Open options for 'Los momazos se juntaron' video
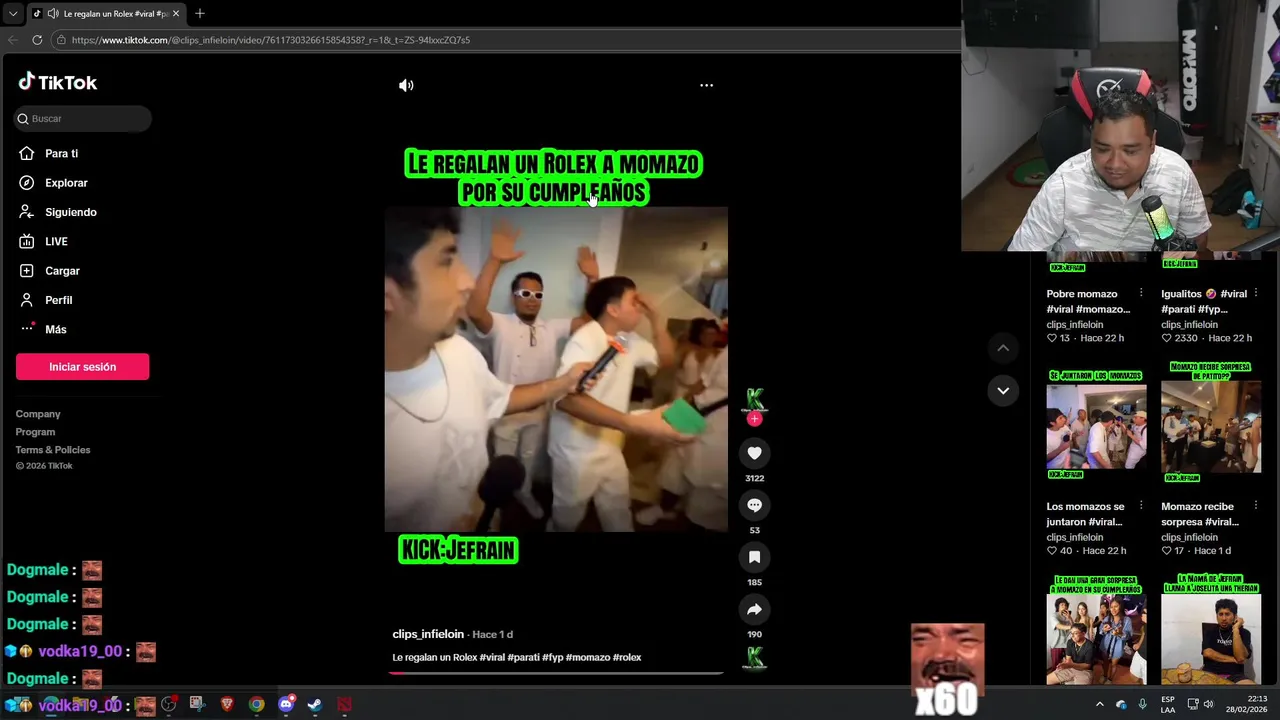 (x=1141, y=506)
